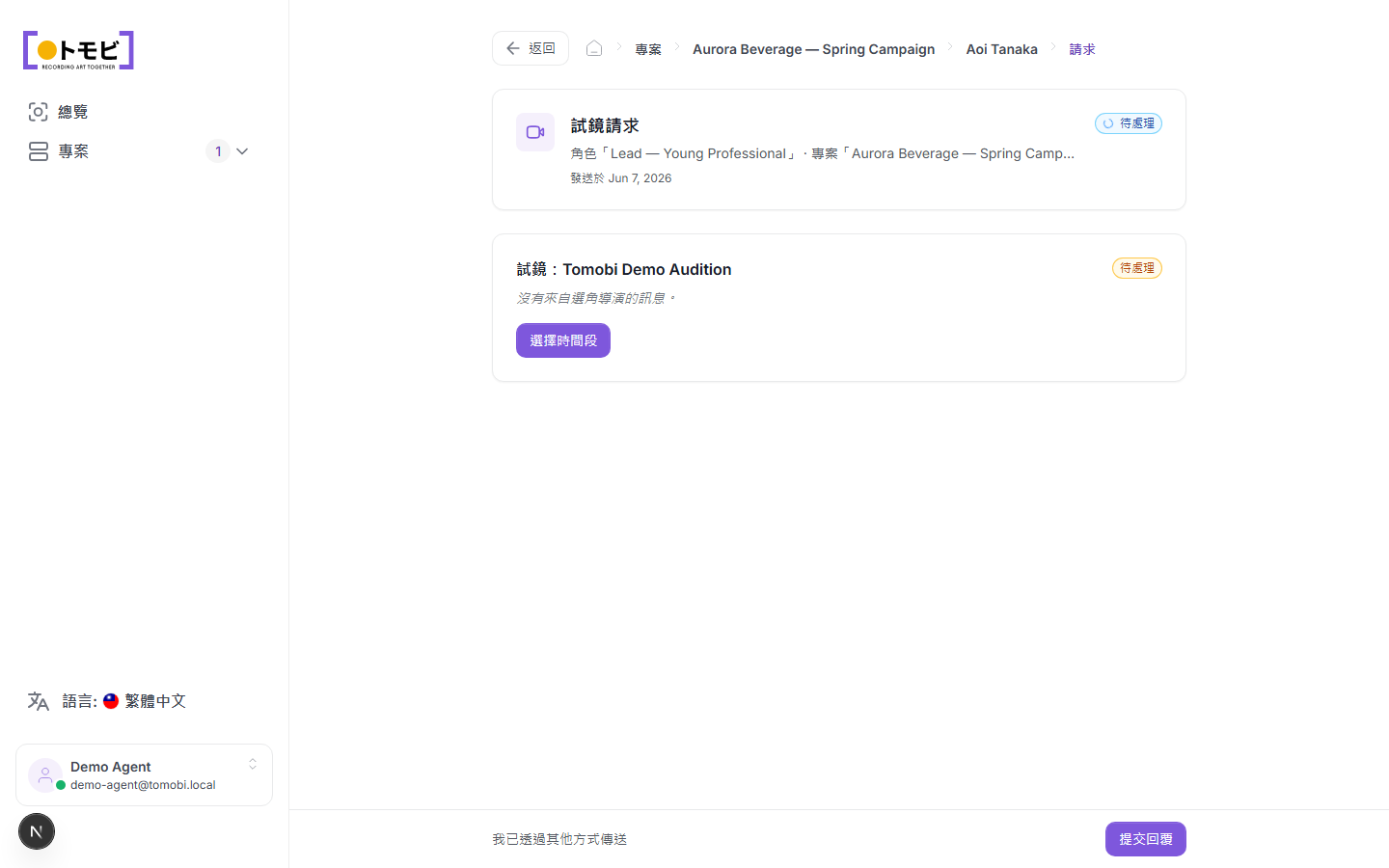Viewport: 1389px width, 868px height.
Task: Click the role and project description line
Action: tap(822, 153)
